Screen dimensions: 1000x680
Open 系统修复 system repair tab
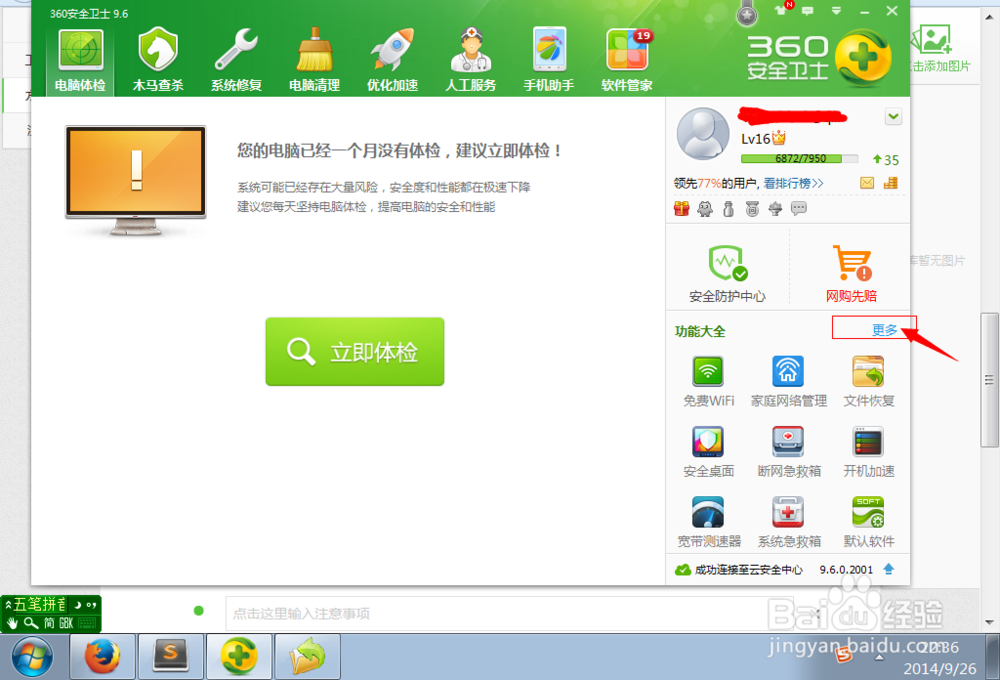click(x=236, y=61)
